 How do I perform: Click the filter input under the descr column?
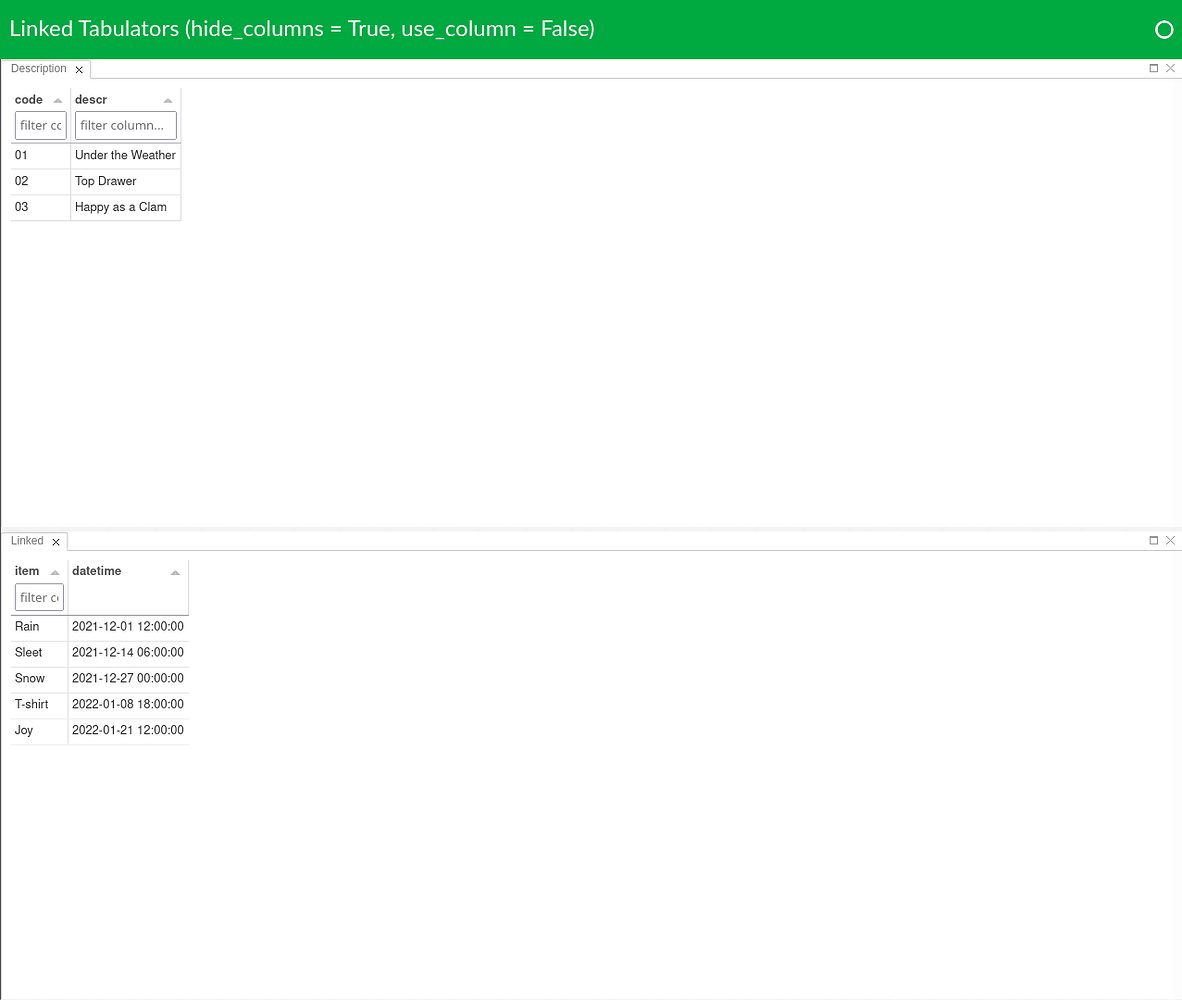[125, 125]
